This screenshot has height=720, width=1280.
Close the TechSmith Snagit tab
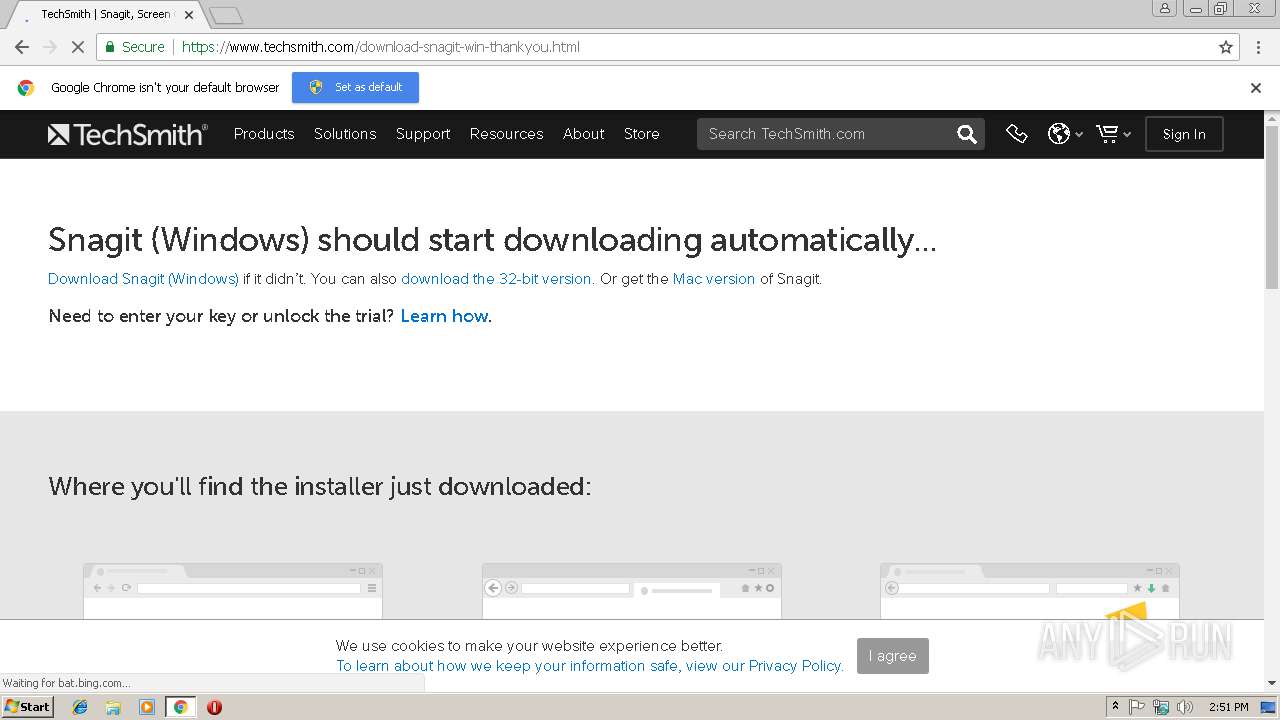[x=189, y=15]
